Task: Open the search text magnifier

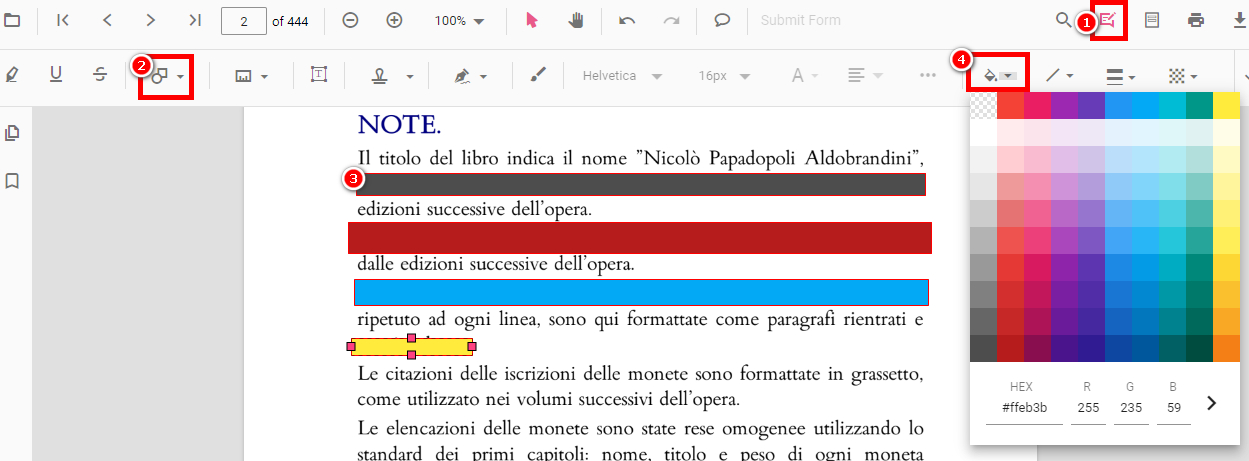Action: pyautogui.click(x=1063, y=20)
